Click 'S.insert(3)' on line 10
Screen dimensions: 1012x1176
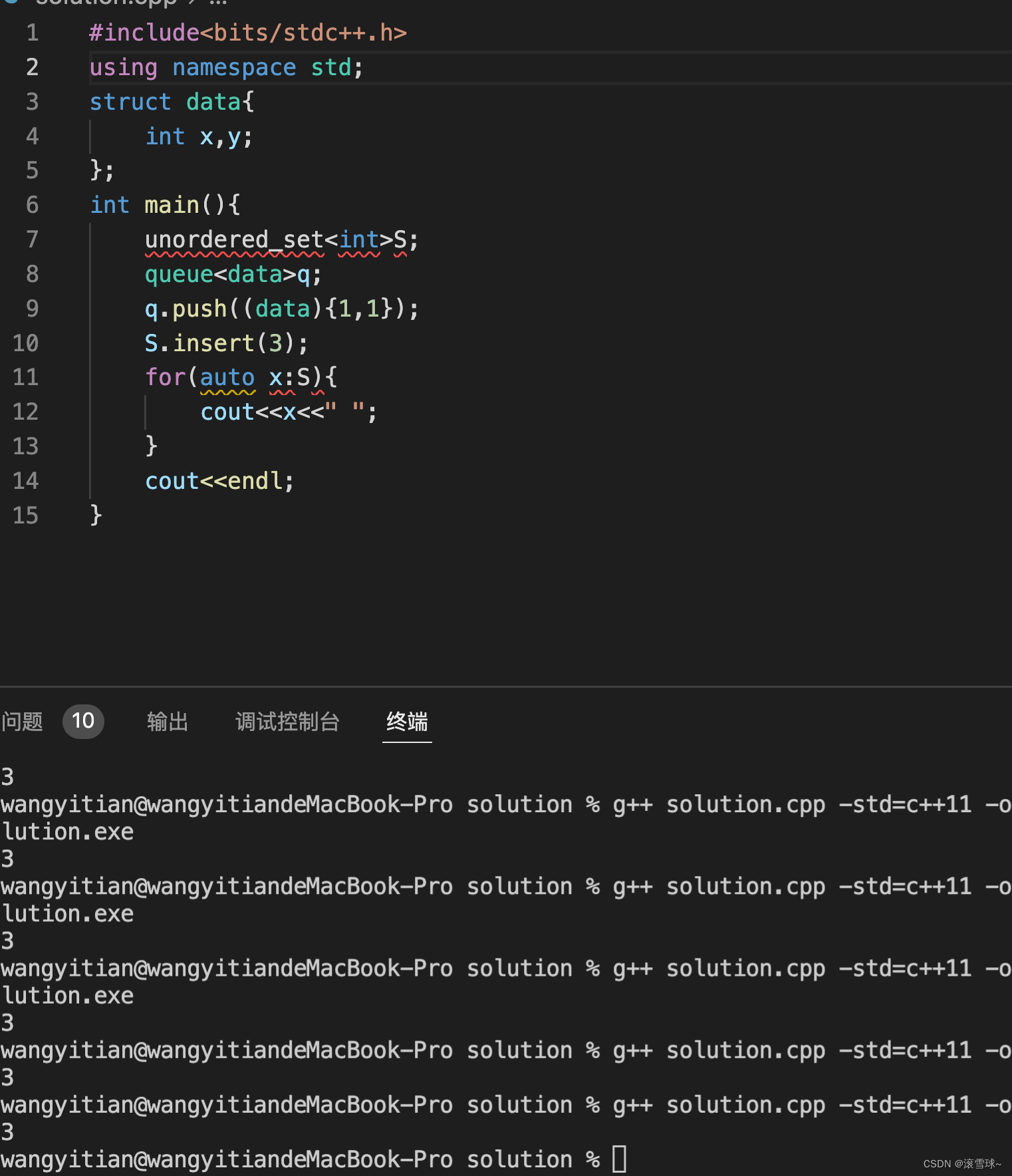point(219,343)
